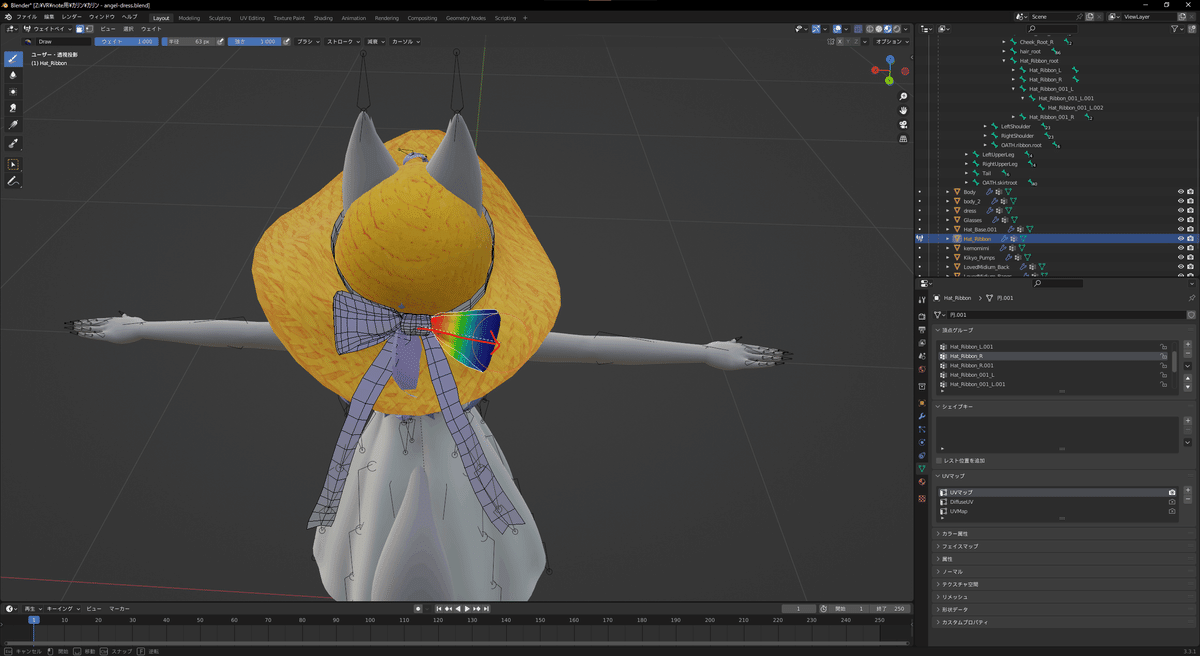Viewport: 1200px width, 656px height.
Task: Open the Texture properties tab
Action: tap(922, 498)
